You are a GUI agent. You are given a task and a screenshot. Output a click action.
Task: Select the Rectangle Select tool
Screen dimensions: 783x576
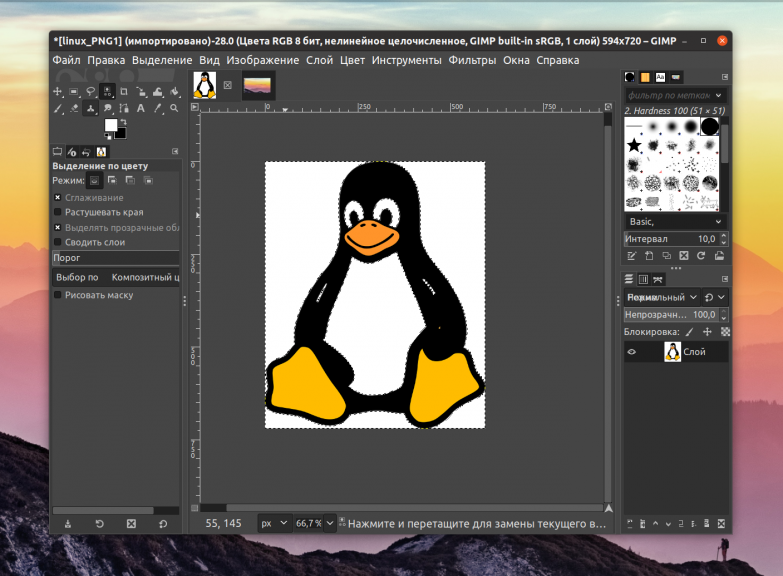pyautogui.click(x=74, y=91)
